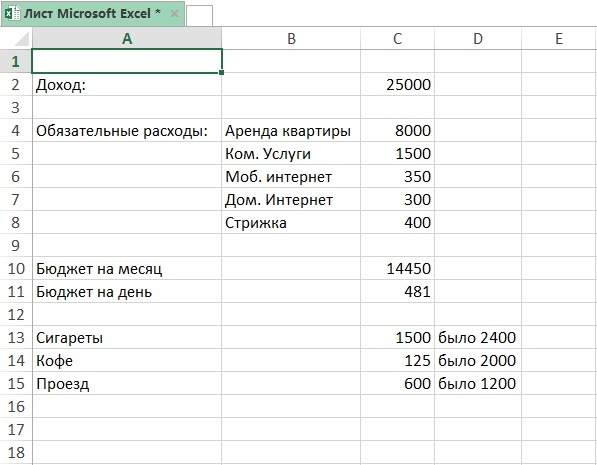597x465 pixels.
Task: Select row 10 header
Action: [x=16, y=268]
